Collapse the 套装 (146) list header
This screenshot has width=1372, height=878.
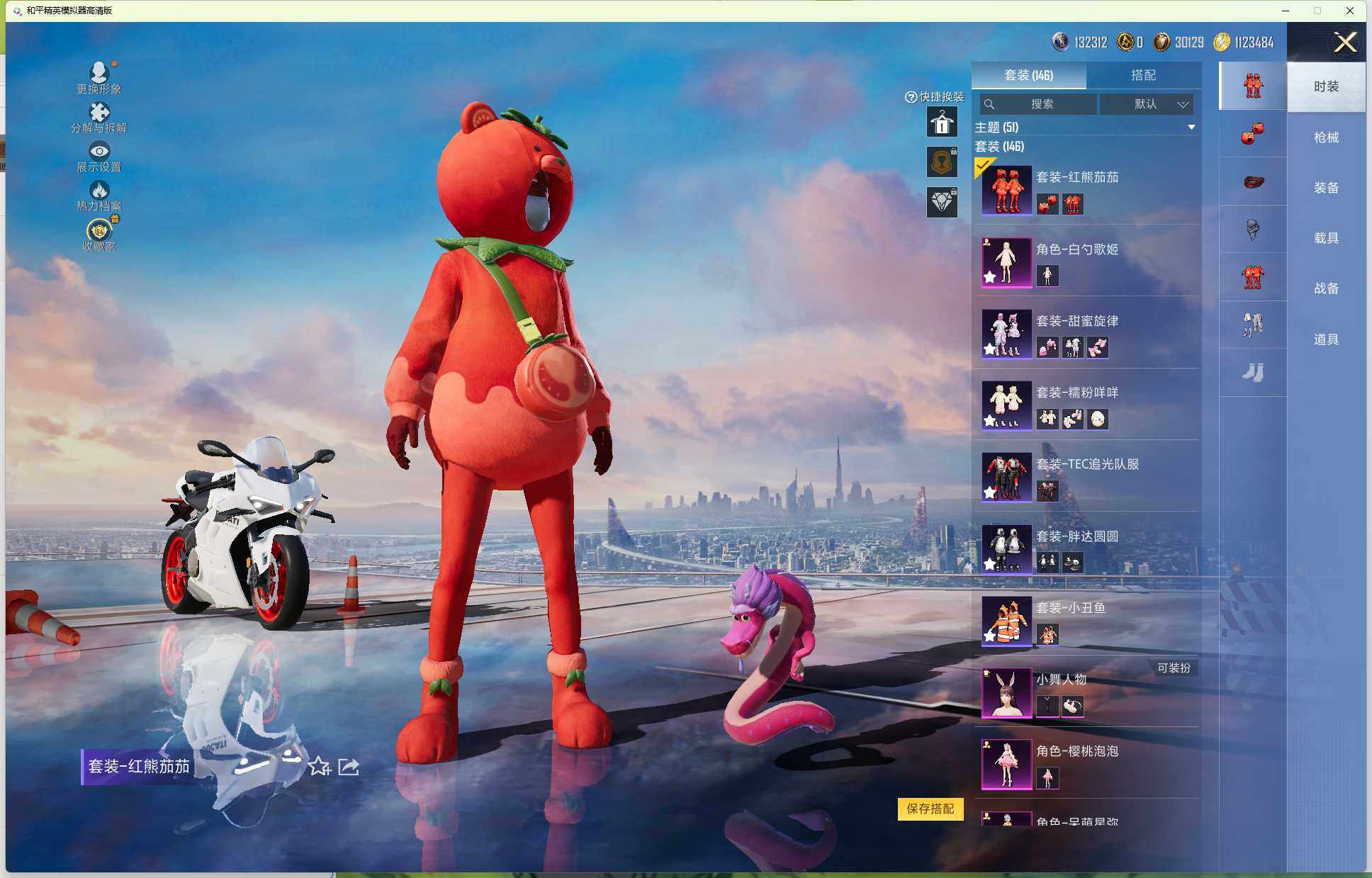pyautogui.click(x=999, y=147)
